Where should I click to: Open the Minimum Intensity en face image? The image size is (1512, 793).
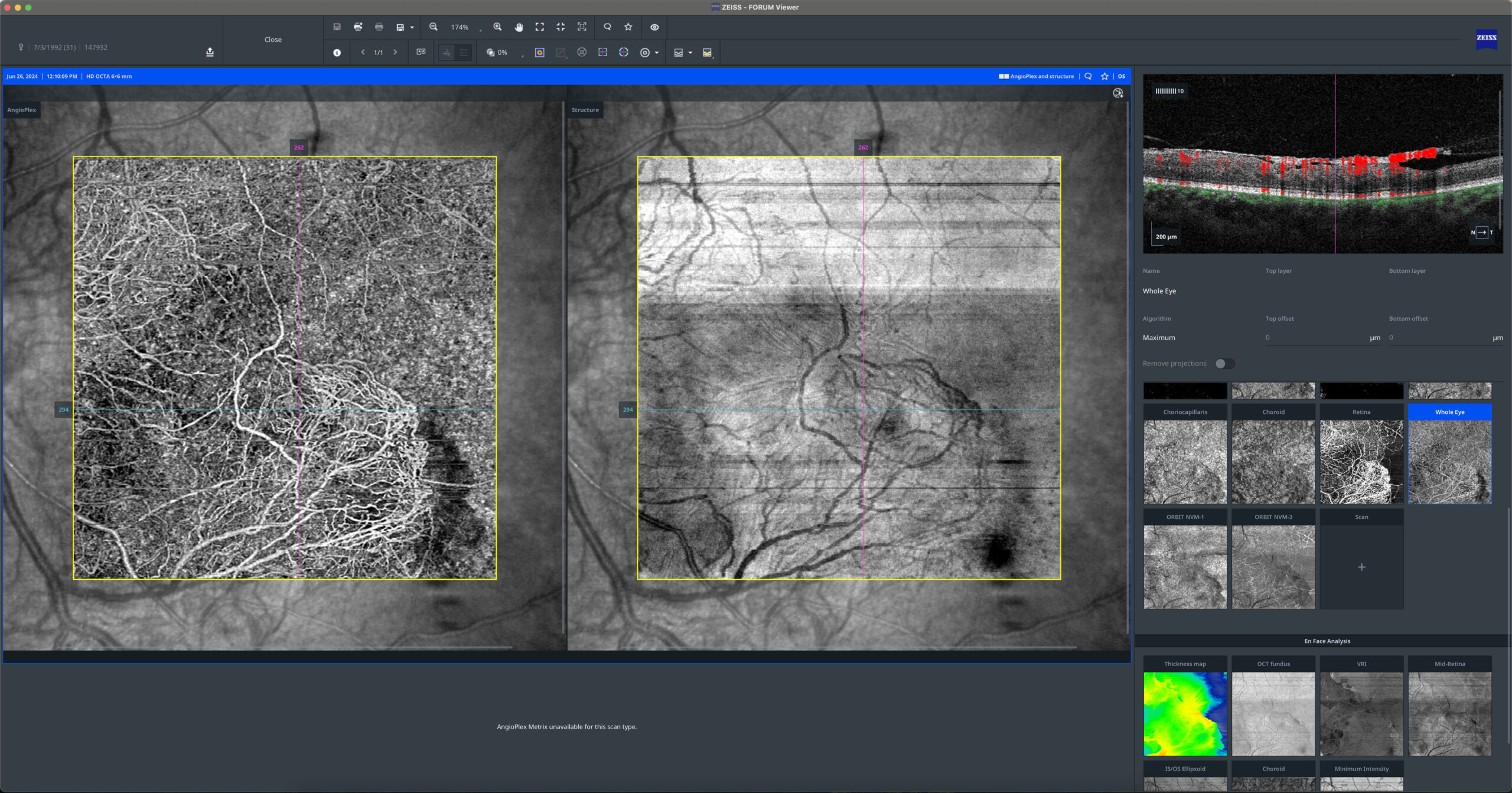(1361, 776)
